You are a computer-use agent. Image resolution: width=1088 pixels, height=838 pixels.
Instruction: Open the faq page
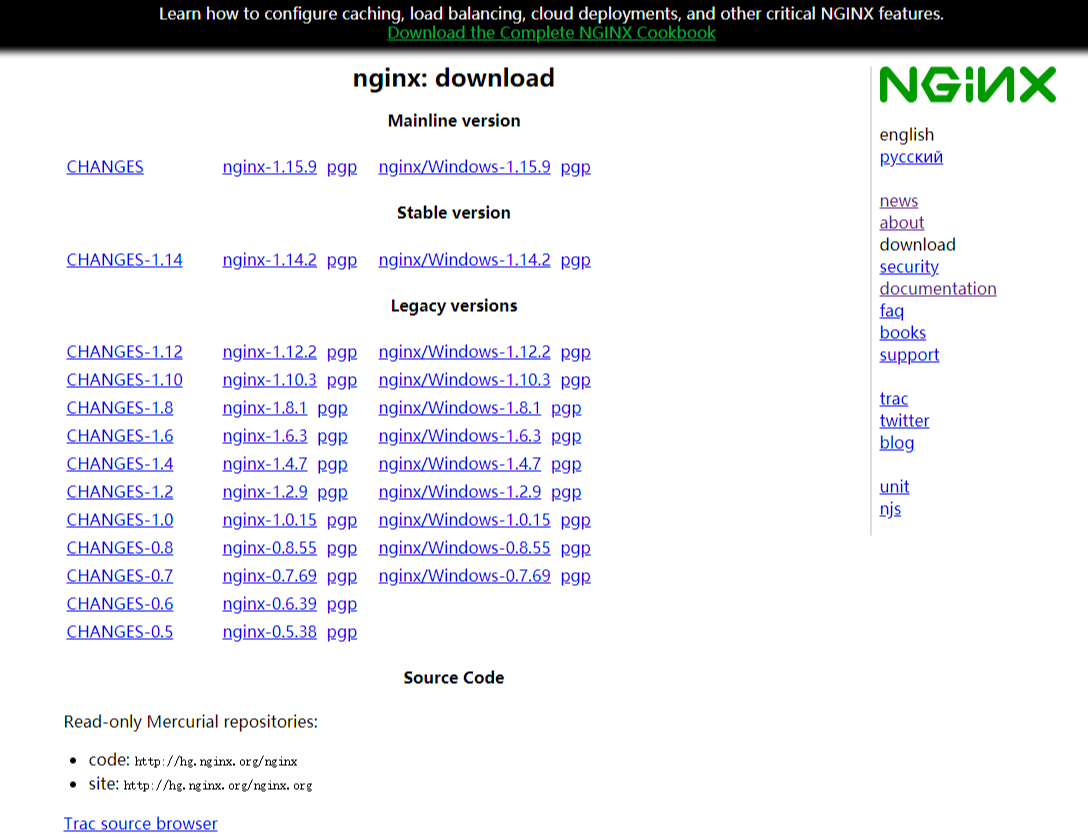pyautogui.click(x=891, y=310)
